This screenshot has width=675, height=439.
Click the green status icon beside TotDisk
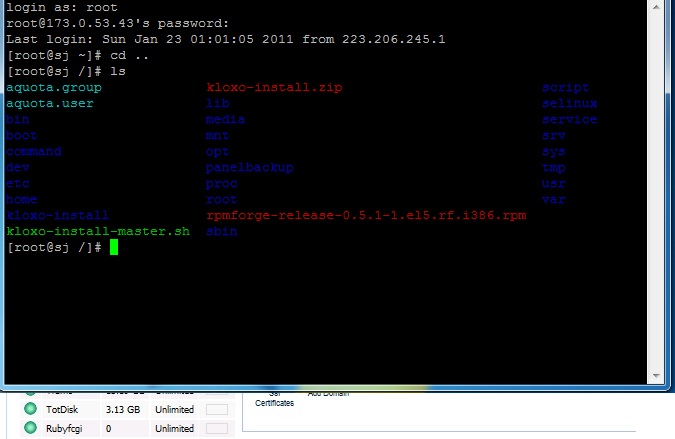30,408
